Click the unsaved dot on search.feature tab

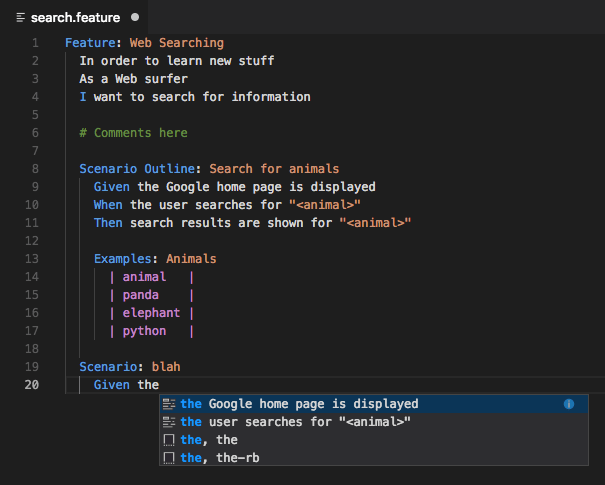[135, 18]
